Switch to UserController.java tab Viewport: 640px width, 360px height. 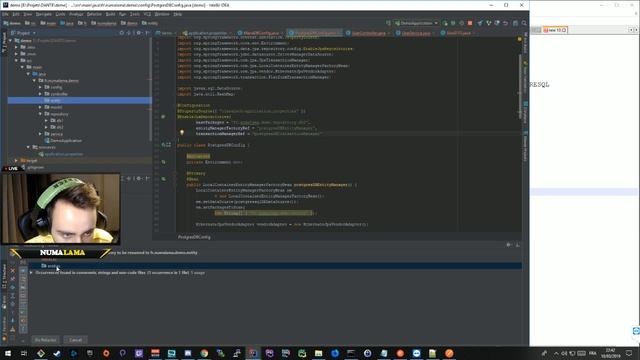369,33
